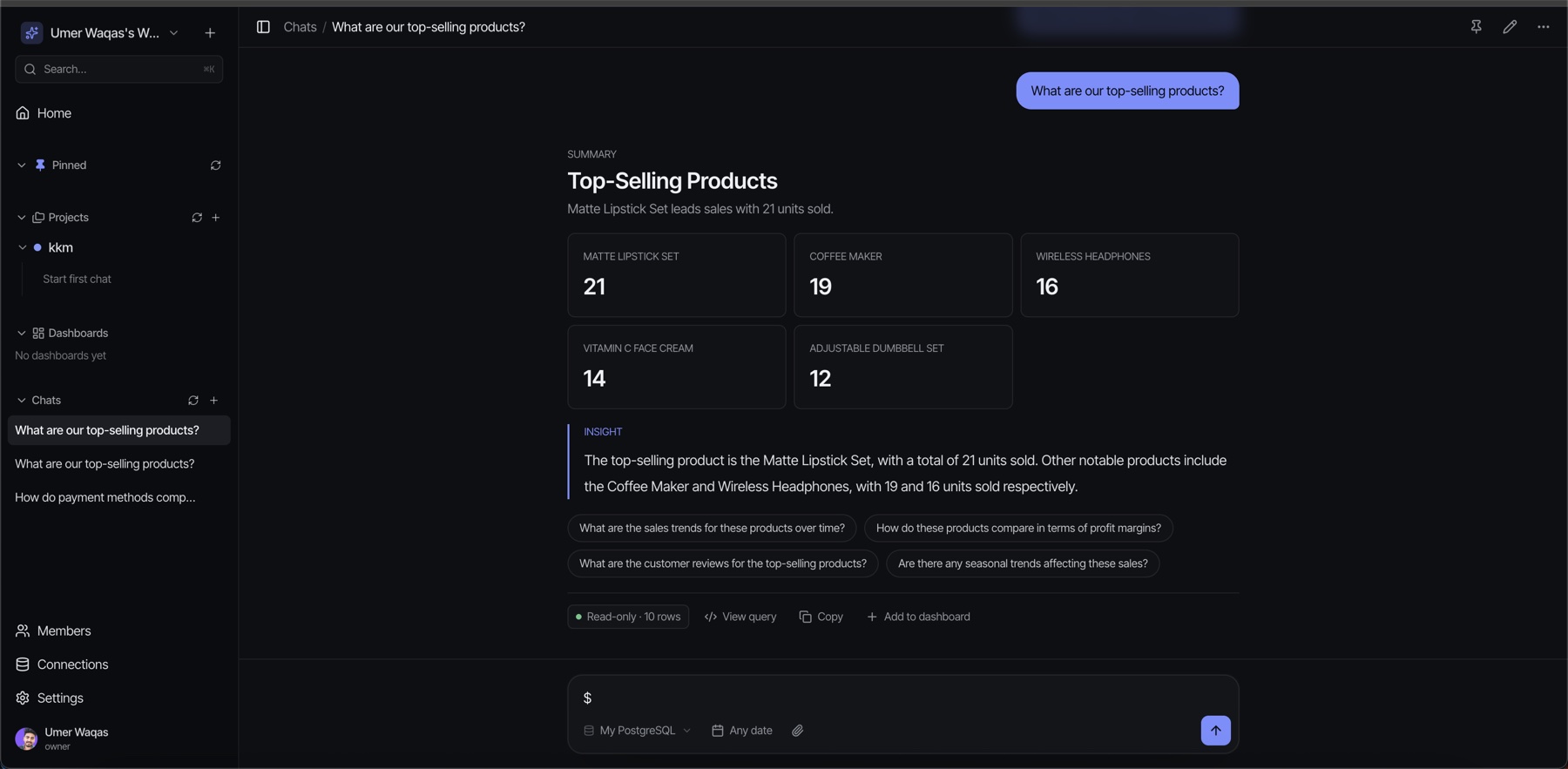This screenshot has height=769, width=1568.
Task: Click View query button
Action: pos(740,617)
